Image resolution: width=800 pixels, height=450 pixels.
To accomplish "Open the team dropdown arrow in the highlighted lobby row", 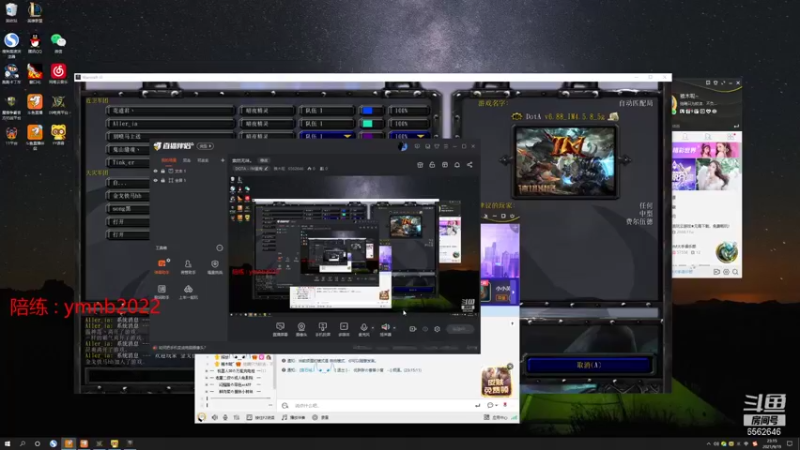I will (x=348, y=136).
